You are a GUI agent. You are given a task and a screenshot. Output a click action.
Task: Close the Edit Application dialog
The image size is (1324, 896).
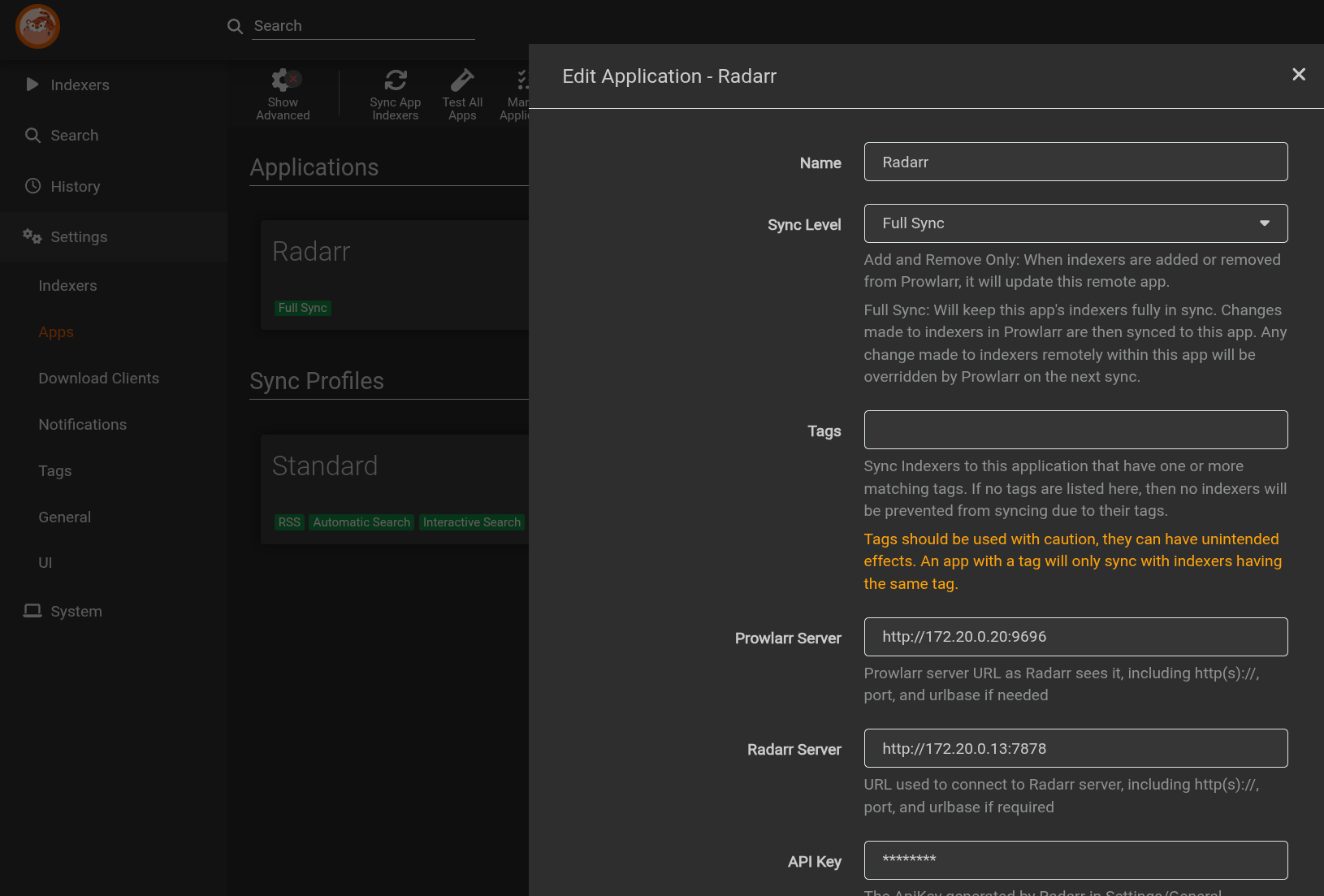(x=1298, y=75)
